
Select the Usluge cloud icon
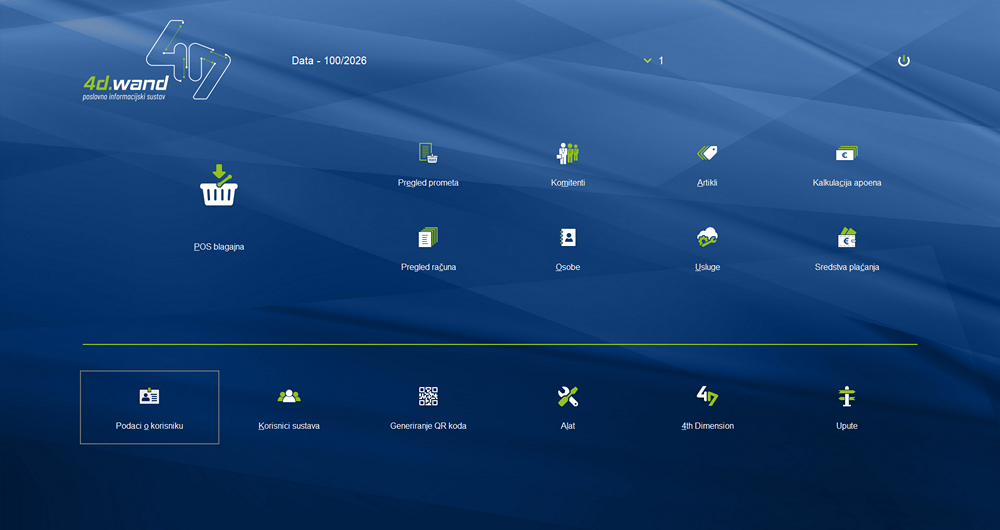pyautogui.click(x=707, y=237)
